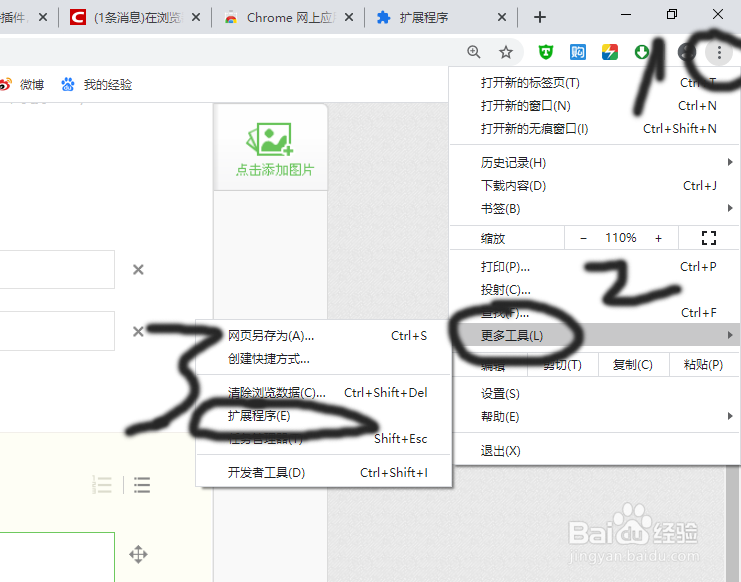Click the bulleted list icon
This screenshot has width=741, height=582.
tap(142, 485)
